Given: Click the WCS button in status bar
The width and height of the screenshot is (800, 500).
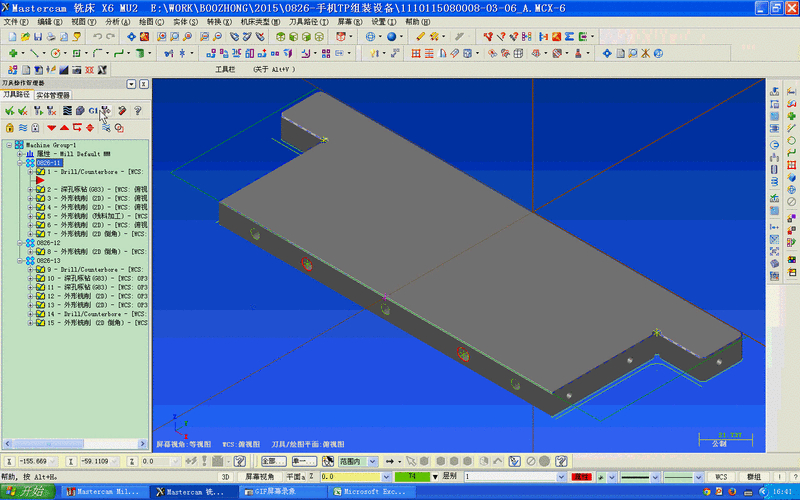Looking at the screenshot, I should pos(721,477).
